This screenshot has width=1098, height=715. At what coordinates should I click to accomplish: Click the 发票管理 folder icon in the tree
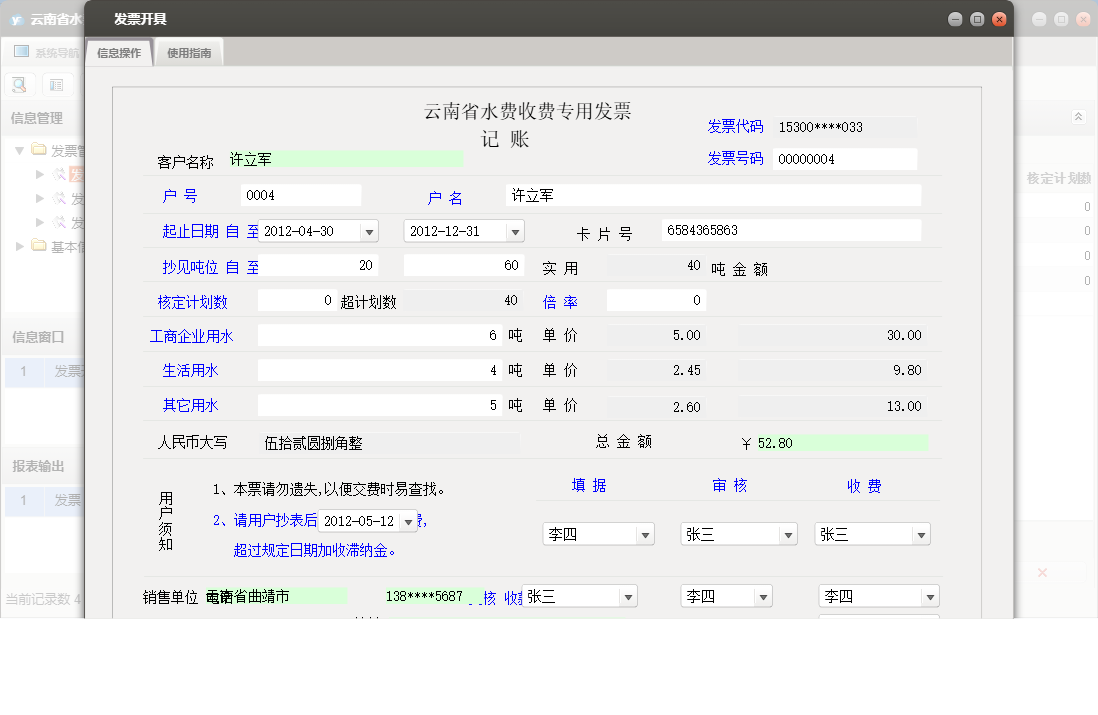tap(38, 150)
